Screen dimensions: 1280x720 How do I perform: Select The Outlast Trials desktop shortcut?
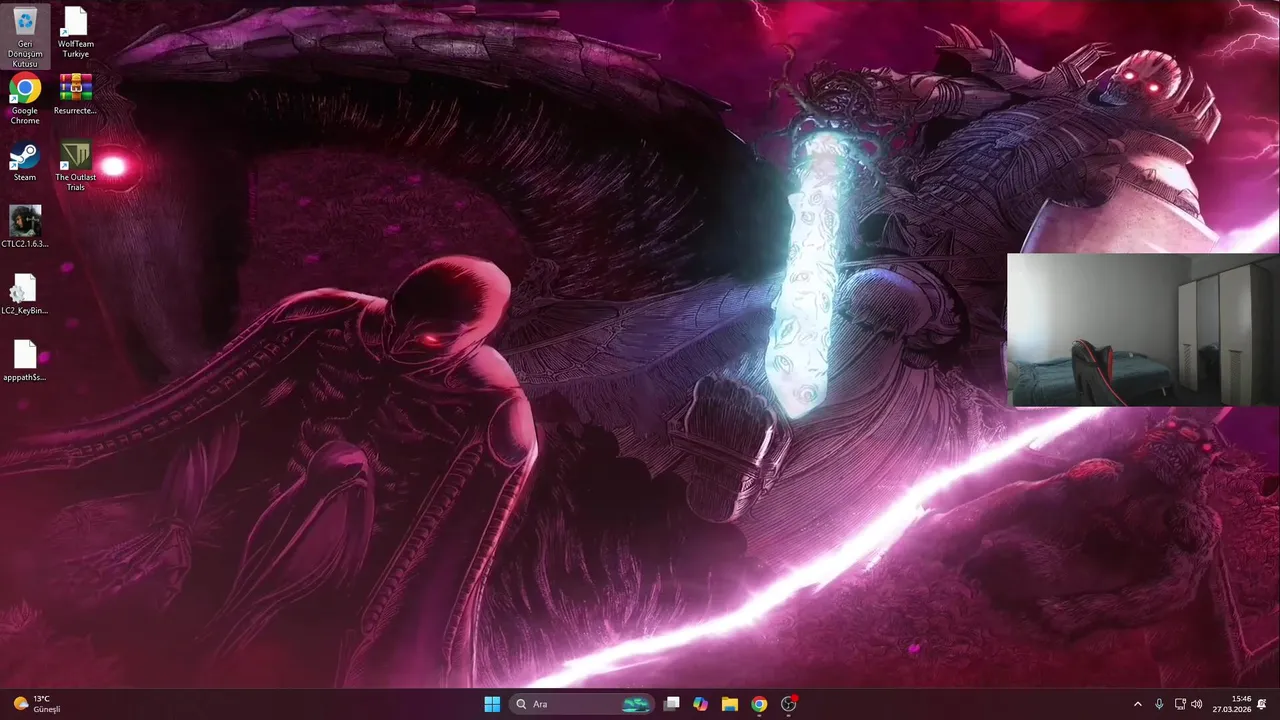pos(76,166)
